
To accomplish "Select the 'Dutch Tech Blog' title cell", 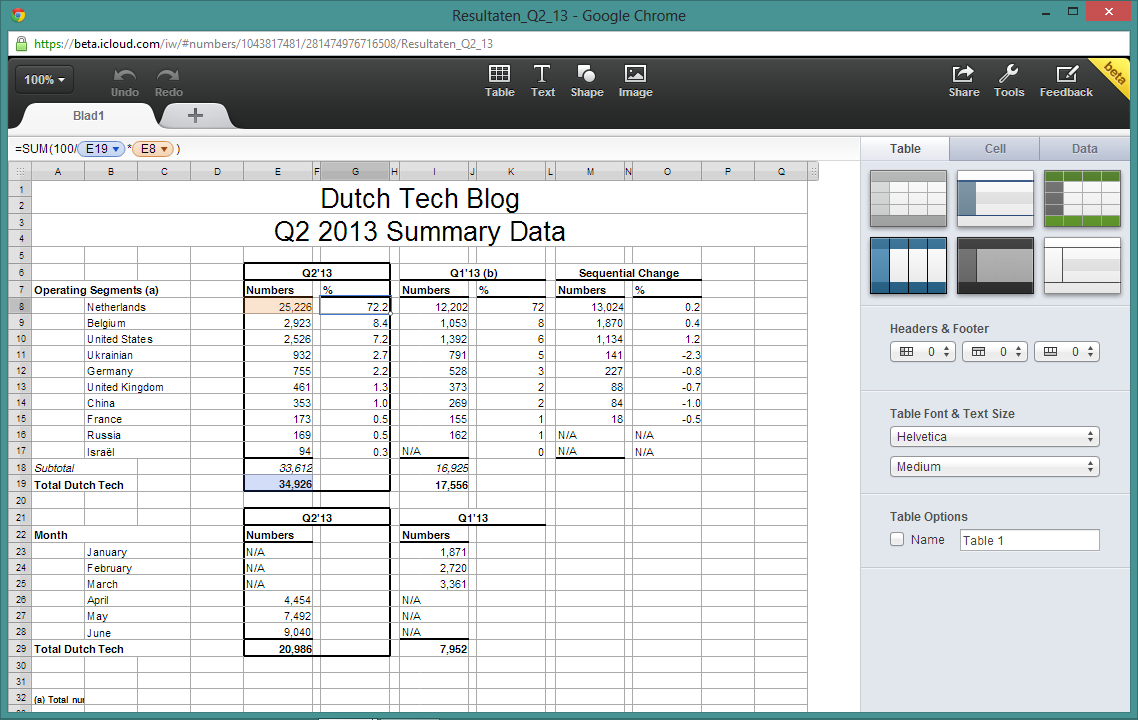I will (x=419, y=198).
